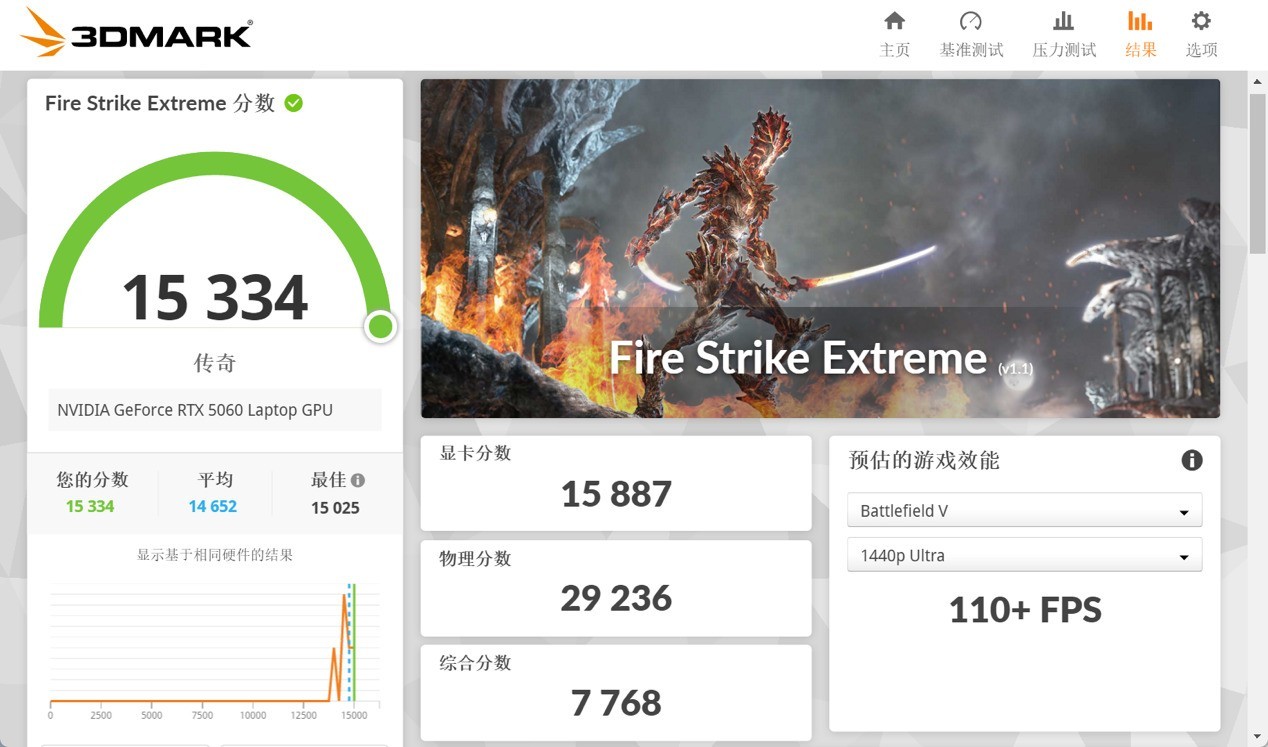Click the 110+ FPS estimate
This screenshot has width=1268, height=747.
pos(1025,610)
